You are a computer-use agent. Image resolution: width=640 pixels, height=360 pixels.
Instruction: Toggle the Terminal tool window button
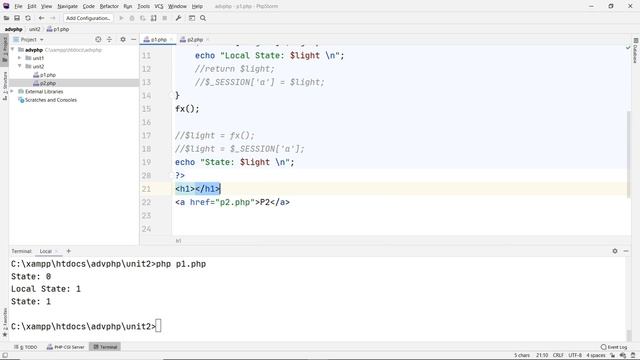tap(105, 347)
